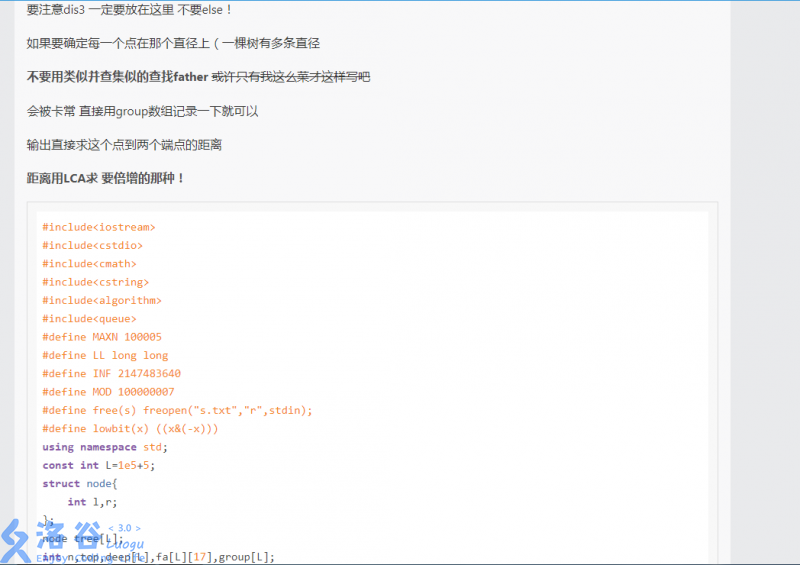The width and height of the screenshot is (800, 565).
Task: Click 'using namespace std;' line
Action: [x=105, y=447]
